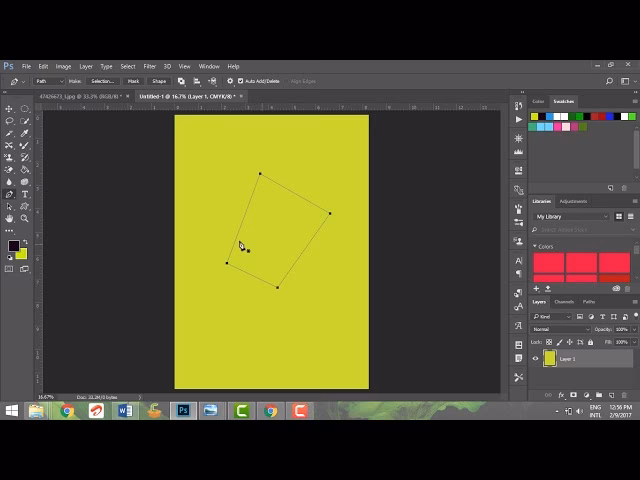Click the search magnifier icon
This screenshot has width=640, height=480.
coord(609,81)
